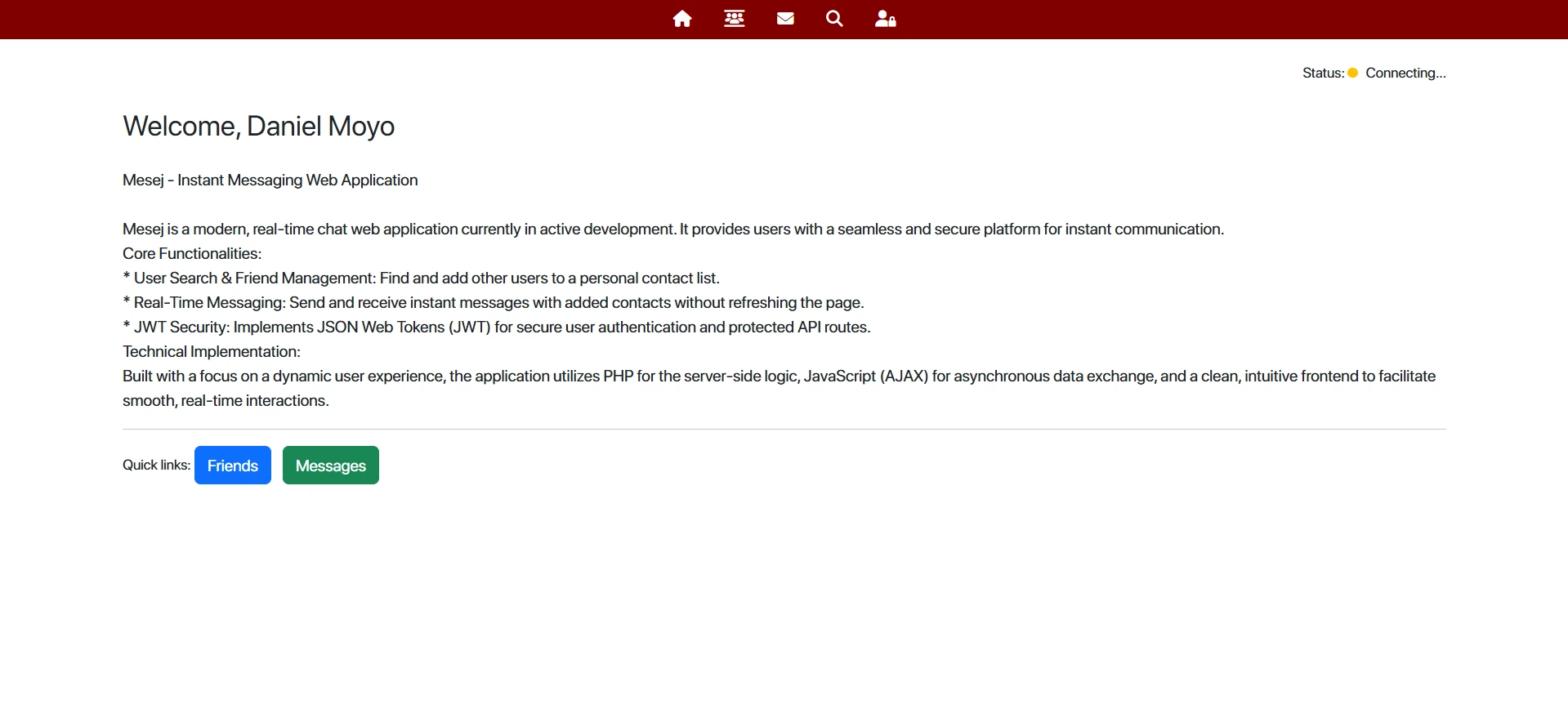Click the "Mesej is a modern" intro sentence
Image resolution: width=1568 pixels, height=704 pixels.
[672, 229]
